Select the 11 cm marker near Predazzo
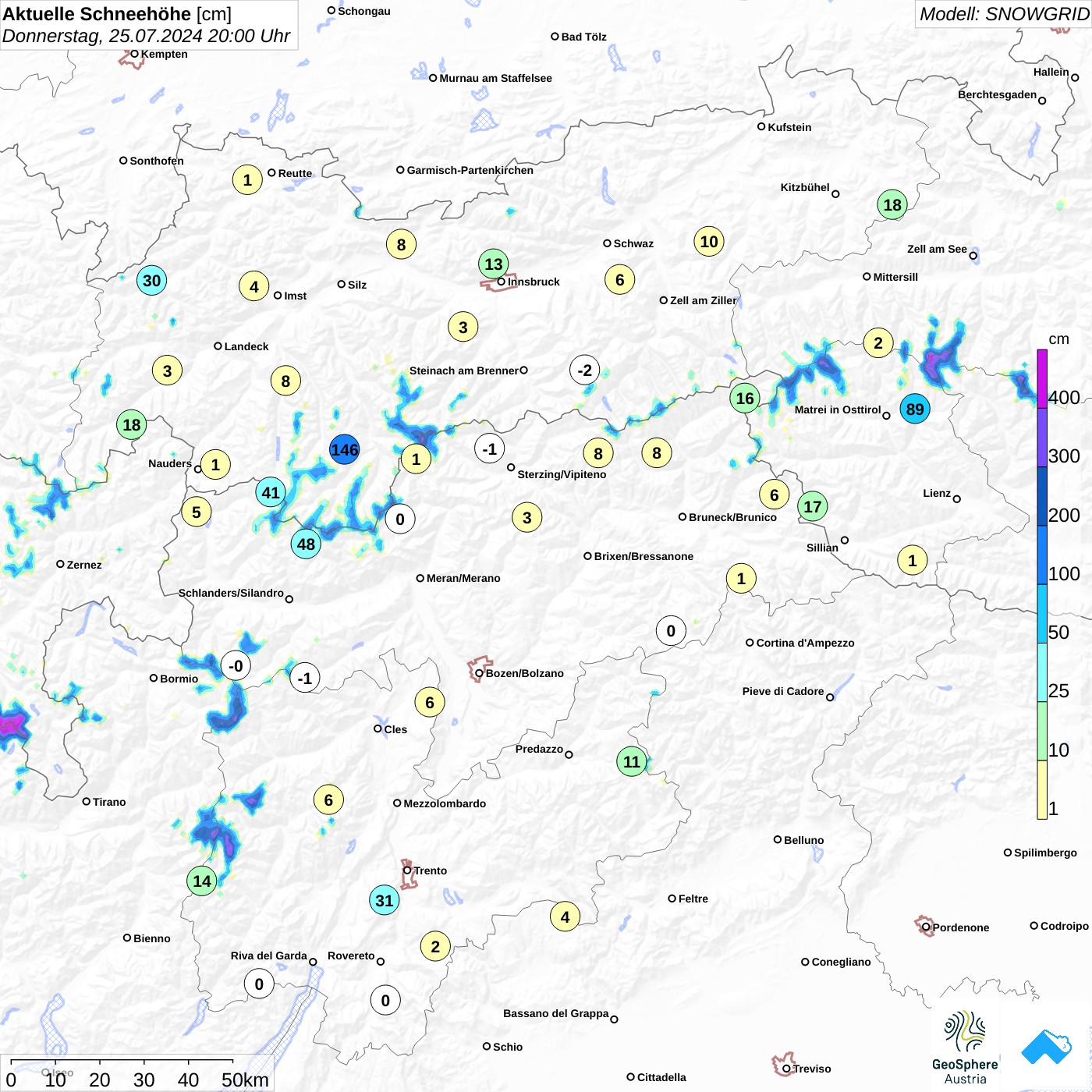 (x=632, y=762)
